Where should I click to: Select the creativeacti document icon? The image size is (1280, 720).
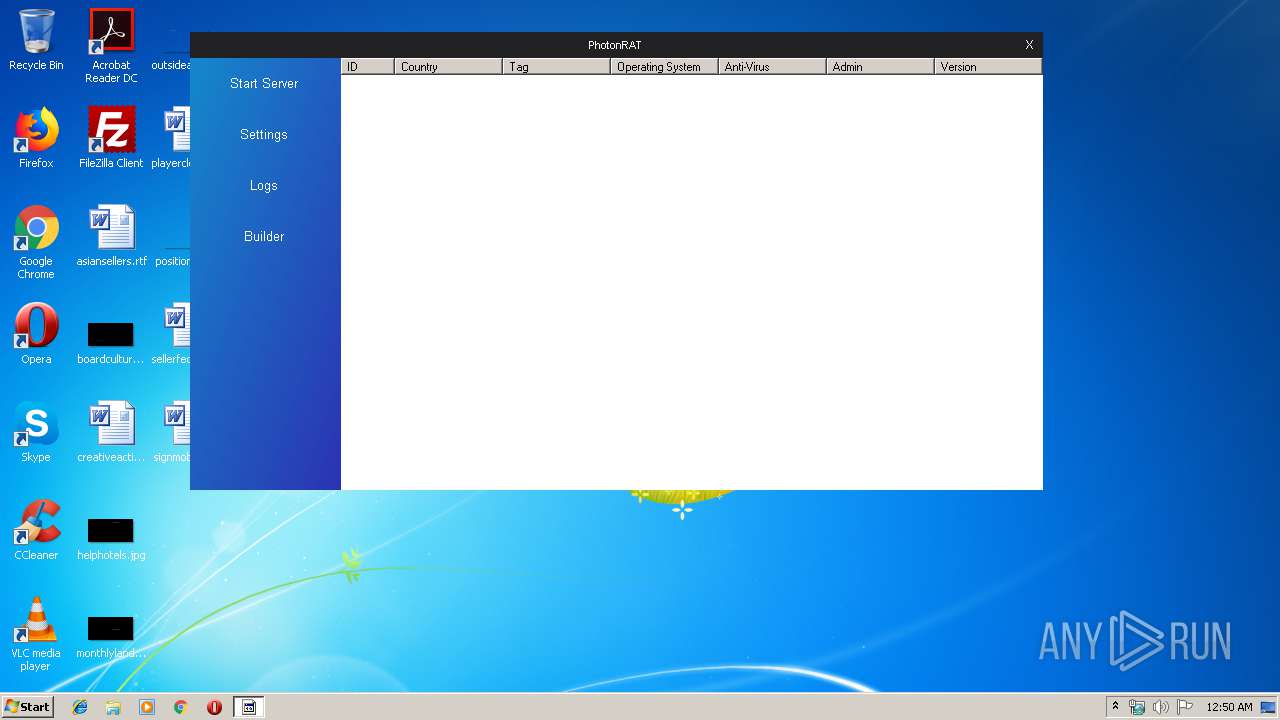coord(111,432)
